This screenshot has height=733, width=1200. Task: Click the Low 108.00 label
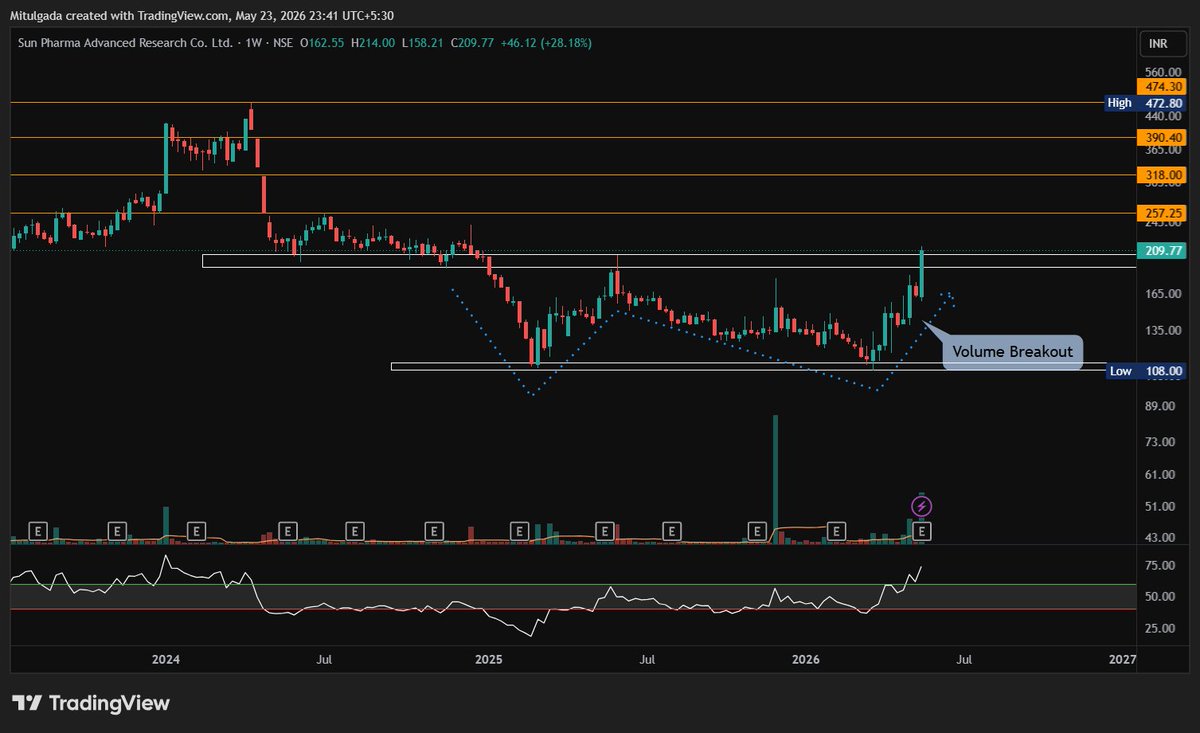[1147, 371]
